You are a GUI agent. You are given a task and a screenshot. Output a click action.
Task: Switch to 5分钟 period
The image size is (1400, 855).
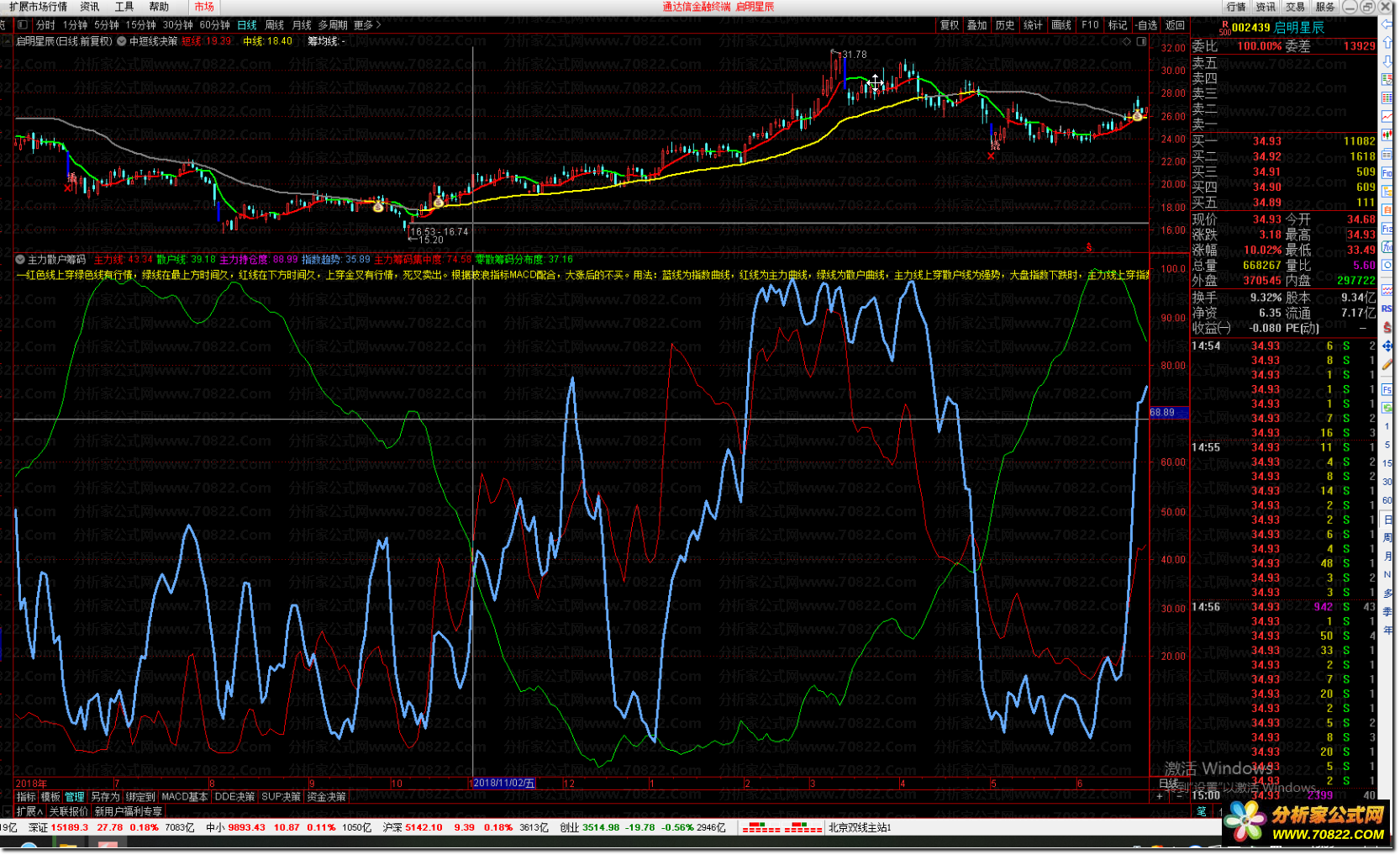[x=107, y=25]
